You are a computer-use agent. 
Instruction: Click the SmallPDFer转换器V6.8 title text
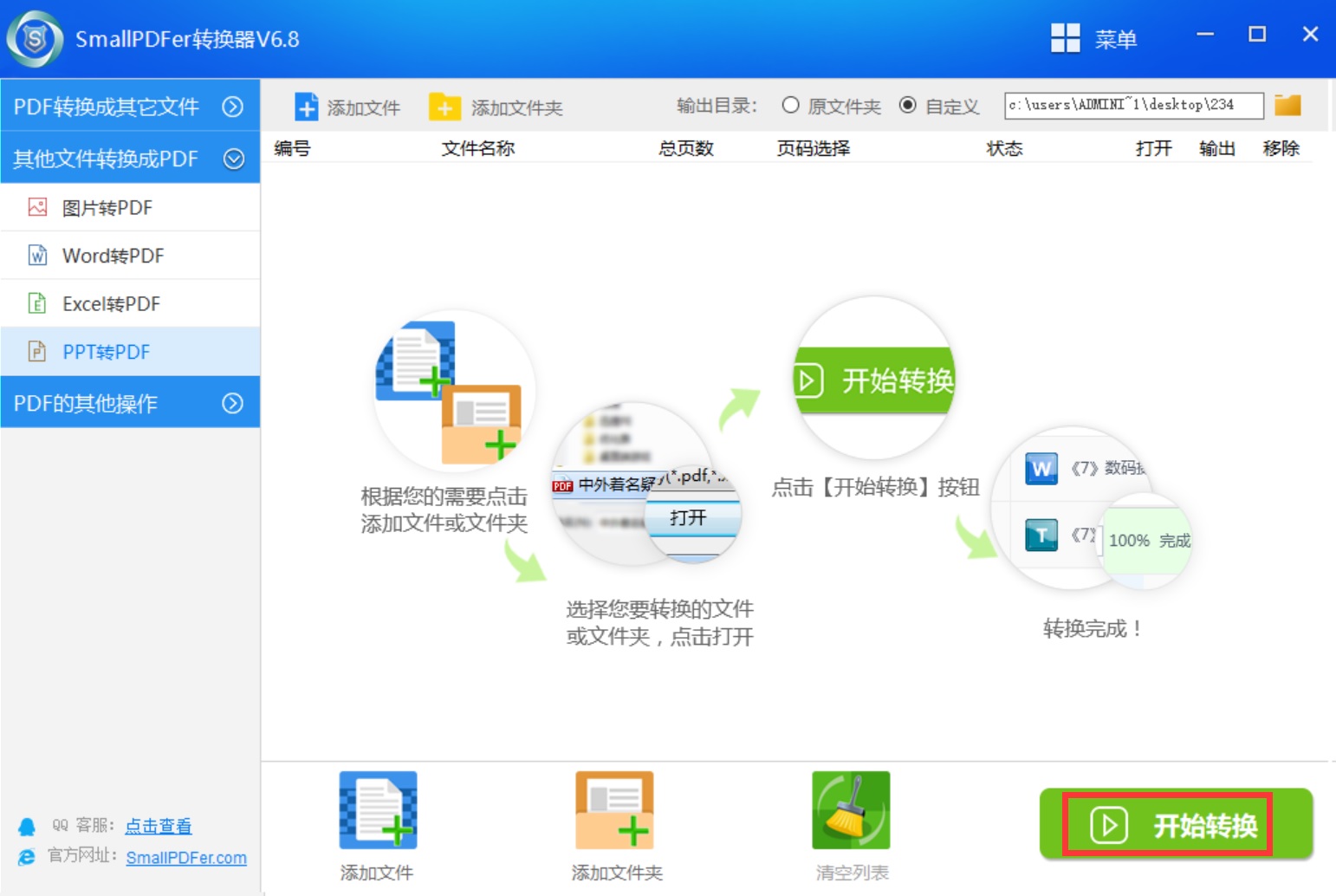point(187,39)
